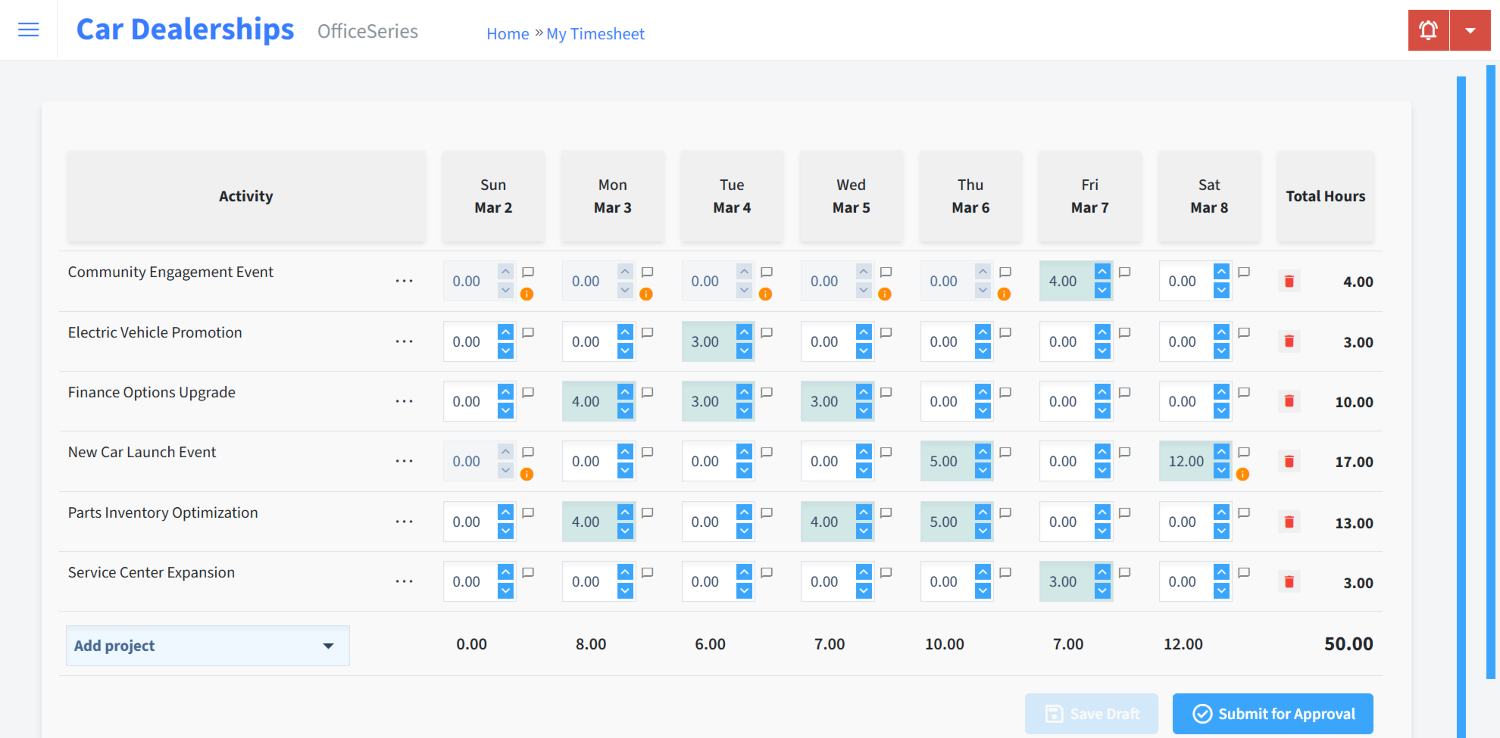Screen dimensions: 1500x738
Task: Click the info icon on New Car Launch Saturday
Action: 1242,473
